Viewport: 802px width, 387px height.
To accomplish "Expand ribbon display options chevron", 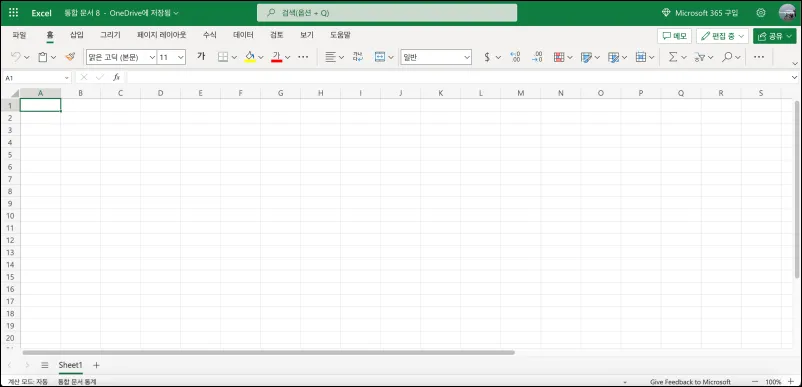I will click(x=794, y=64).
